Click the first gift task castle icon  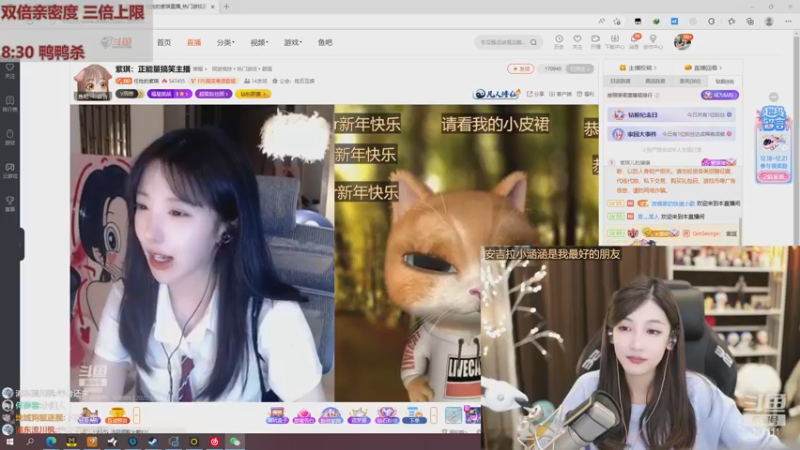pyautogui.click(x=89, y=415)
